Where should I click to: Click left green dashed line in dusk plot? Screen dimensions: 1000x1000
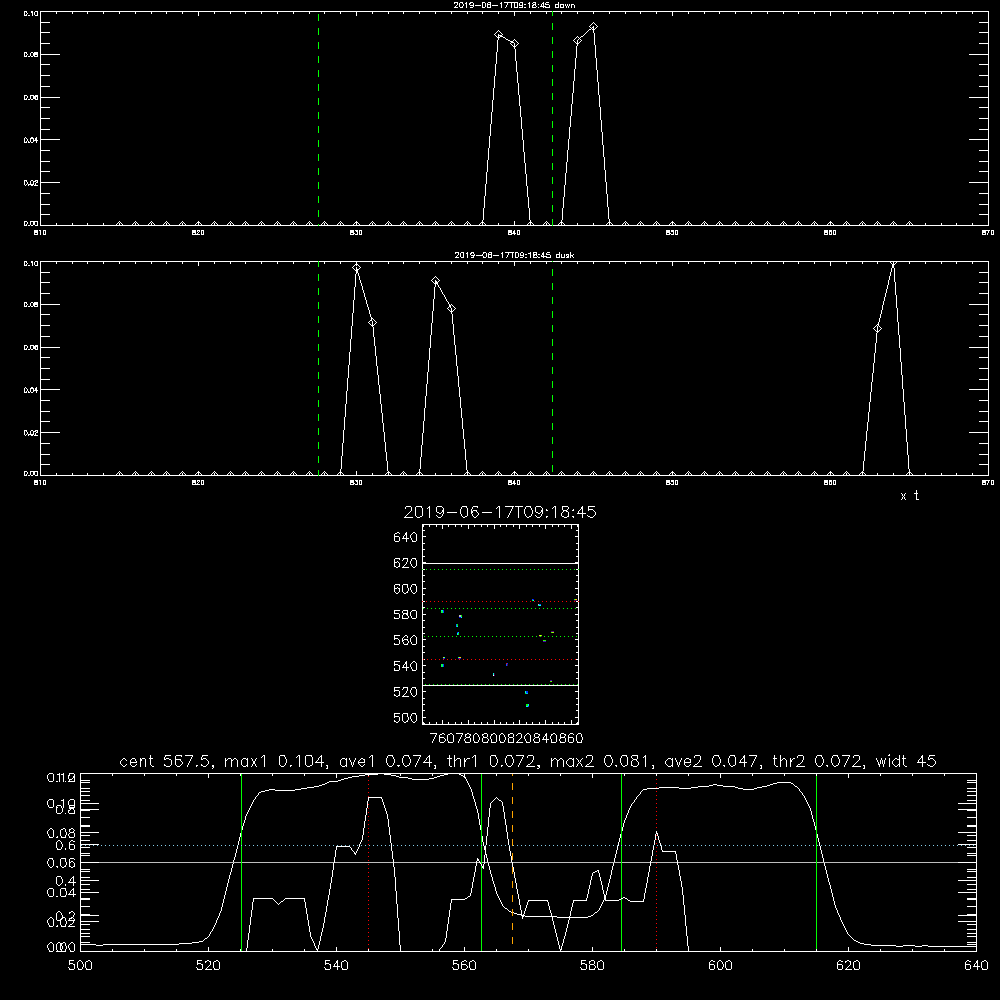[318, 368]
